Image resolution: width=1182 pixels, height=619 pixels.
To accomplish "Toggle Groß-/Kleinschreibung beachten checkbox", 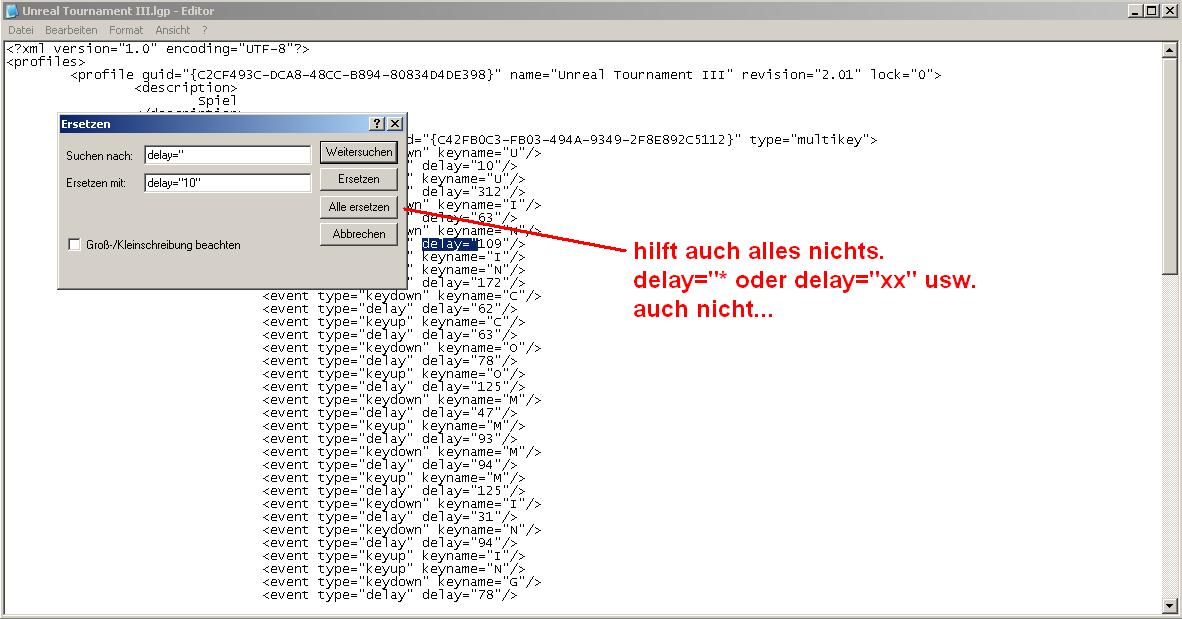I will coord(74,244).
